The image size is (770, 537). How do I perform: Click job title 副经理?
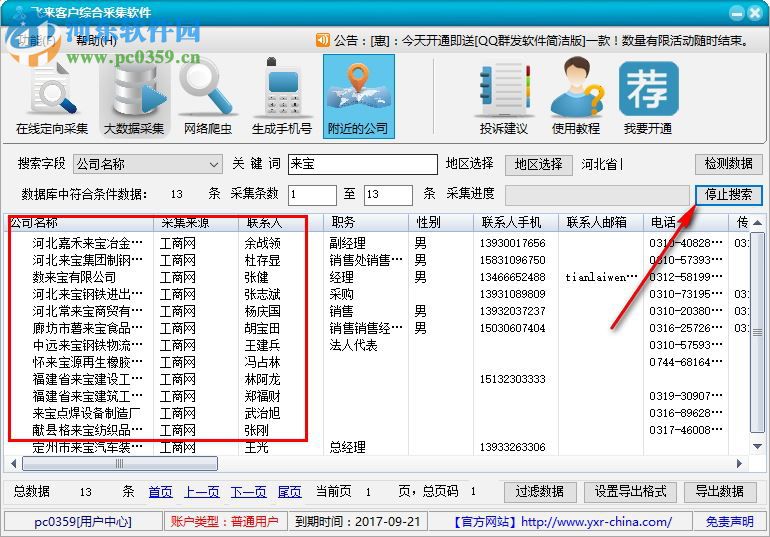(x=347, y=243)
